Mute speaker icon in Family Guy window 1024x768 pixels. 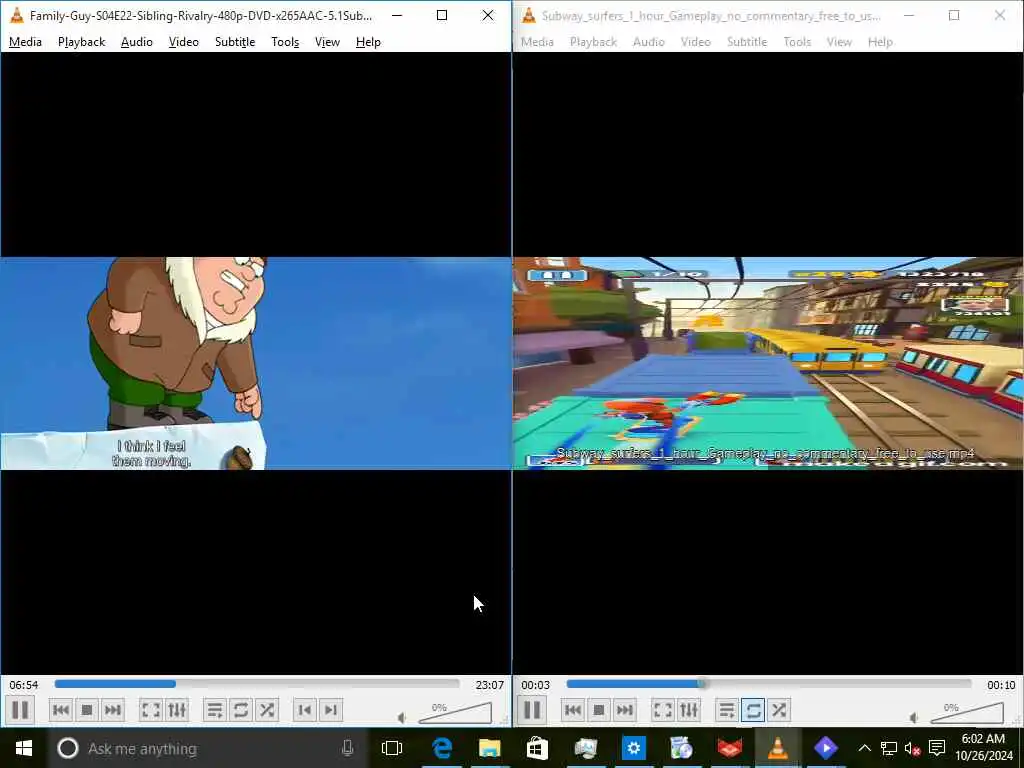402,718
